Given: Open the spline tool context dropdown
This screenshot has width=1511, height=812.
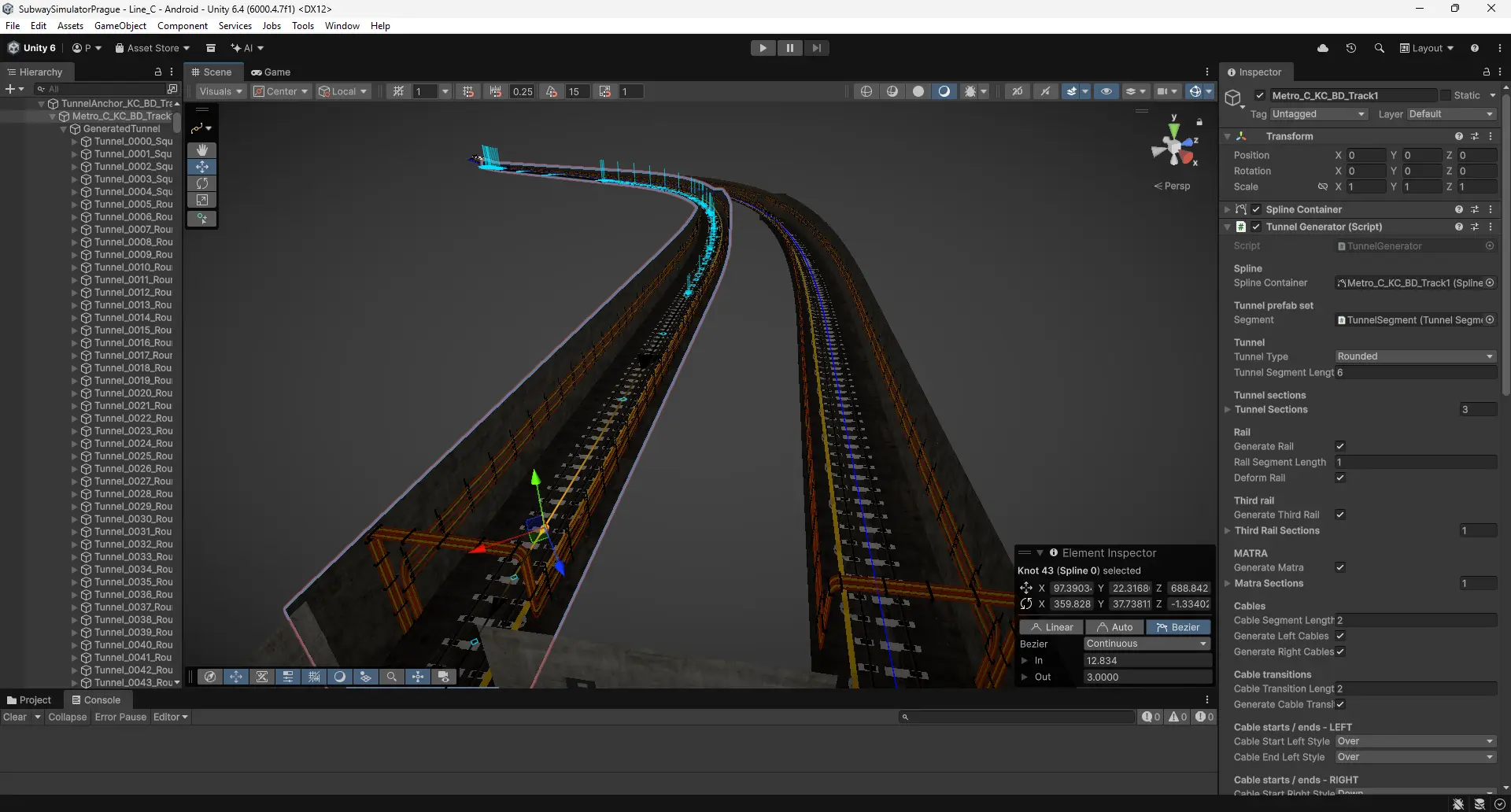Looking at the screenshot, I should pos(201,128).
